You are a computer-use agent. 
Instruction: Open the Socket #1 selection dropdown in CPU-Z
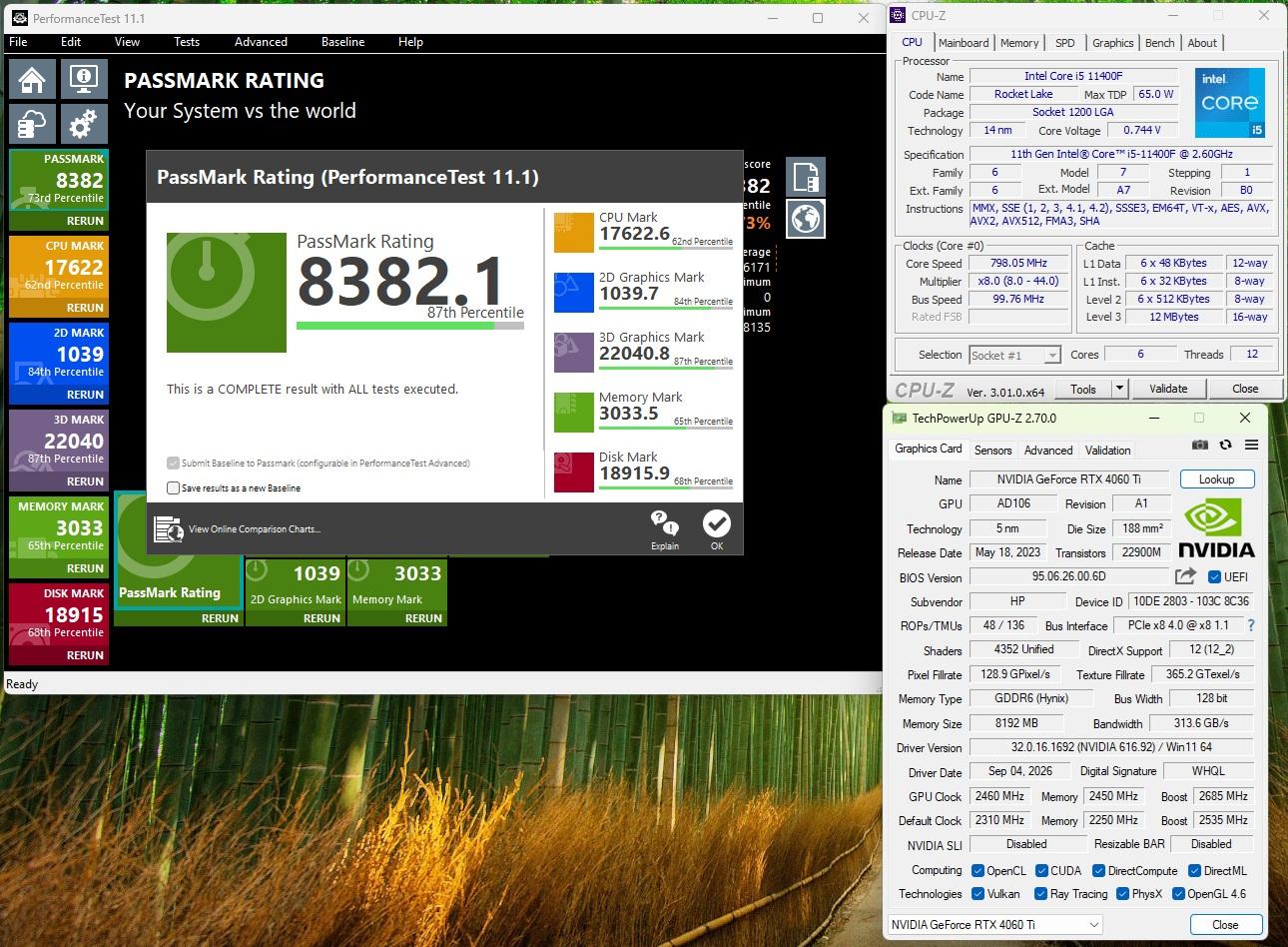(x=1013, y=355)
